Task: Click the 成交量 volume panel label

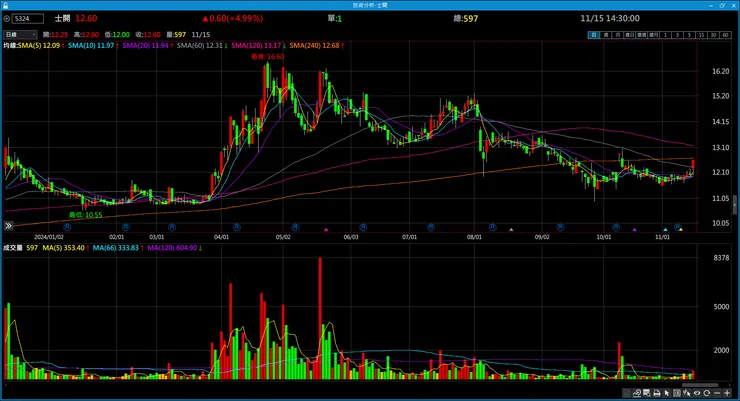Action: tap(13, 248)
